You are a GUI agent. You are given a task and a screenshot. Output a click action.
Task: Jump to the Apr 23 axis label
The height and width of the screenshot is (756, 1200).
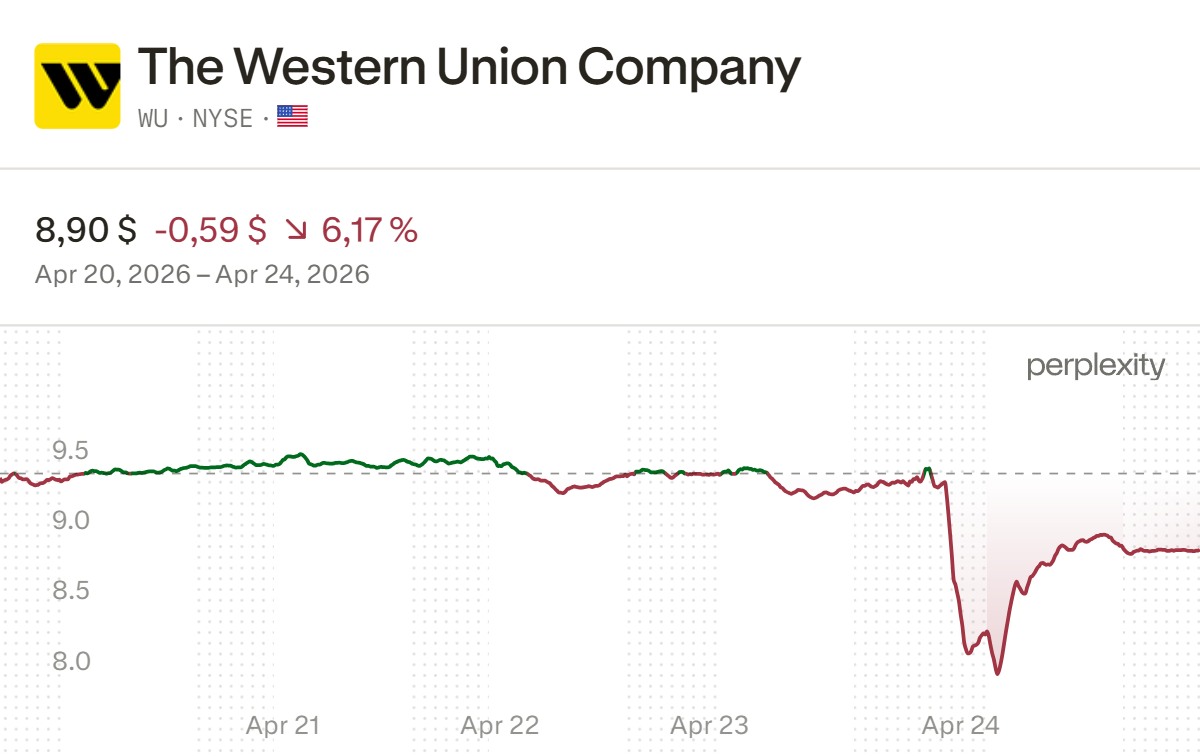point(709,725)
